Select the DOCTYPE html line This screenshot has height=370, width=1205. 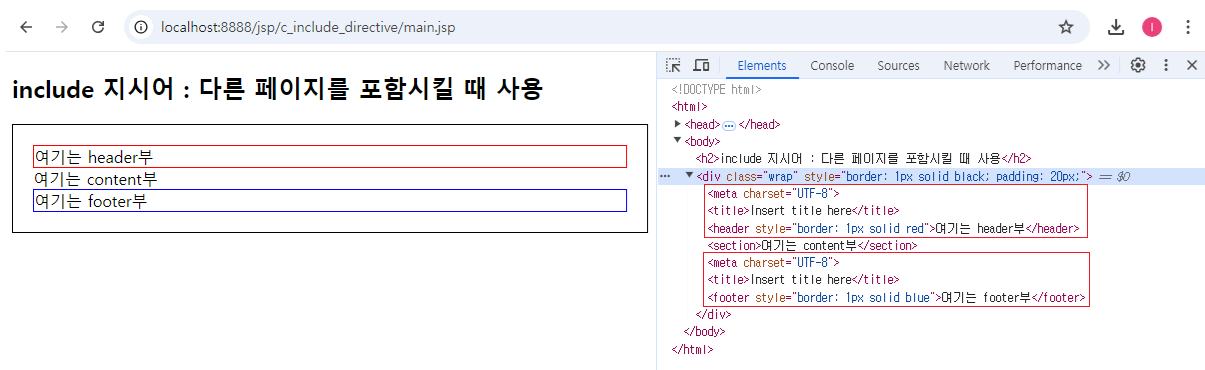click(716, 89)
